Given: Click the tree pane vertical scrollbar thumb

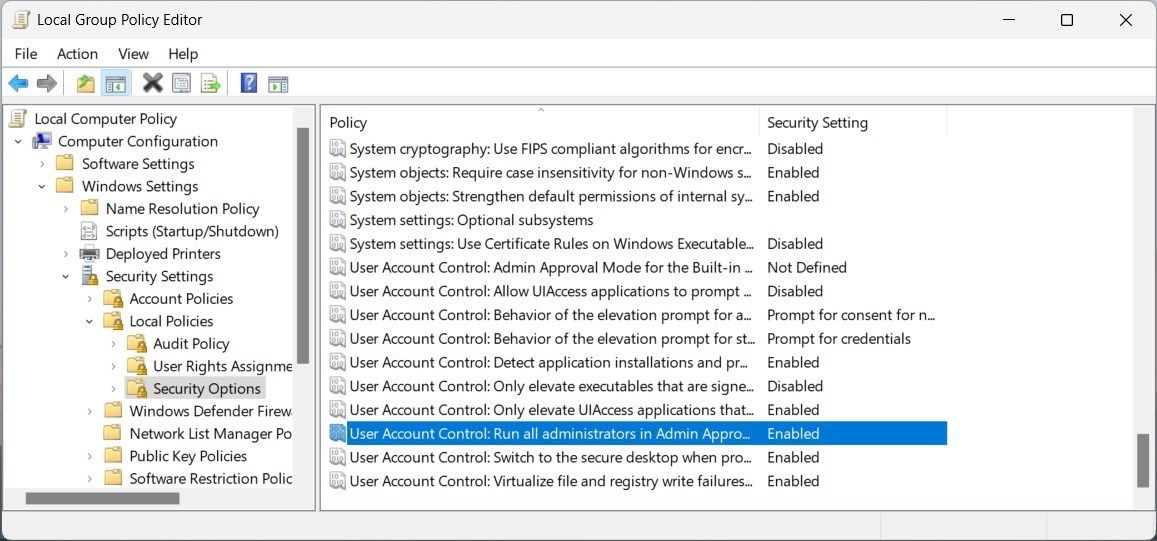Looking at the screenshot, I should (303, 245).
